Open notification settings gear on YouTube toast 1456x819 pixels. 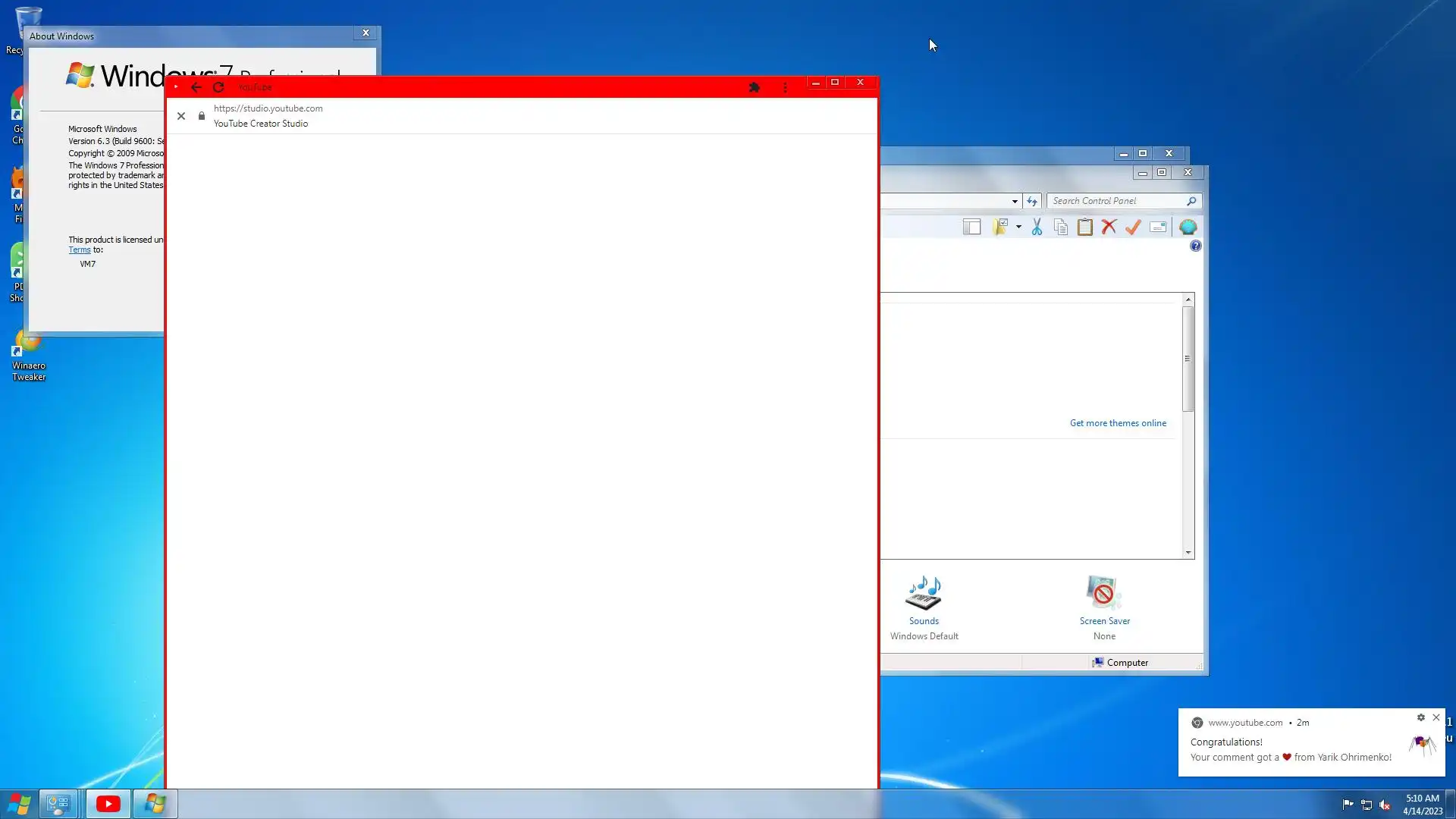tap(1420, 717)
